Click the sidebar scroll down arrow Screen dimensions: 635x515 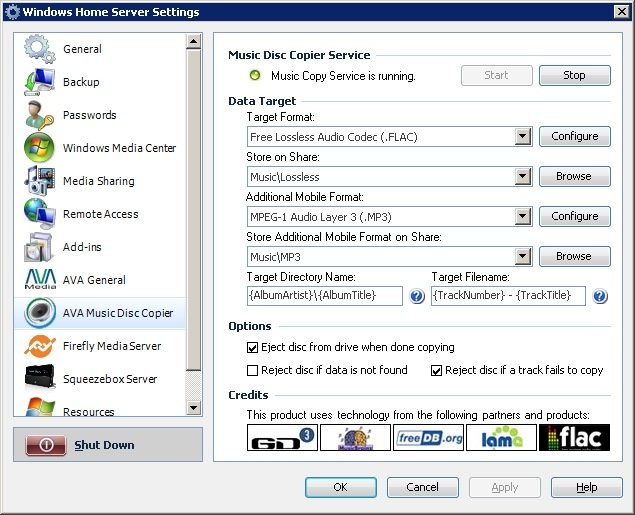(x=194, y=408)
